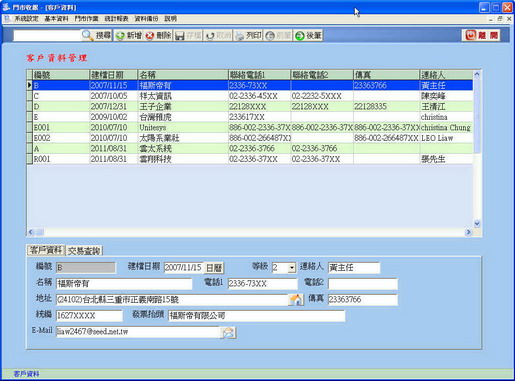
Task: Click the grid's horizontal scroll right arrow
Action: (468, 232)
